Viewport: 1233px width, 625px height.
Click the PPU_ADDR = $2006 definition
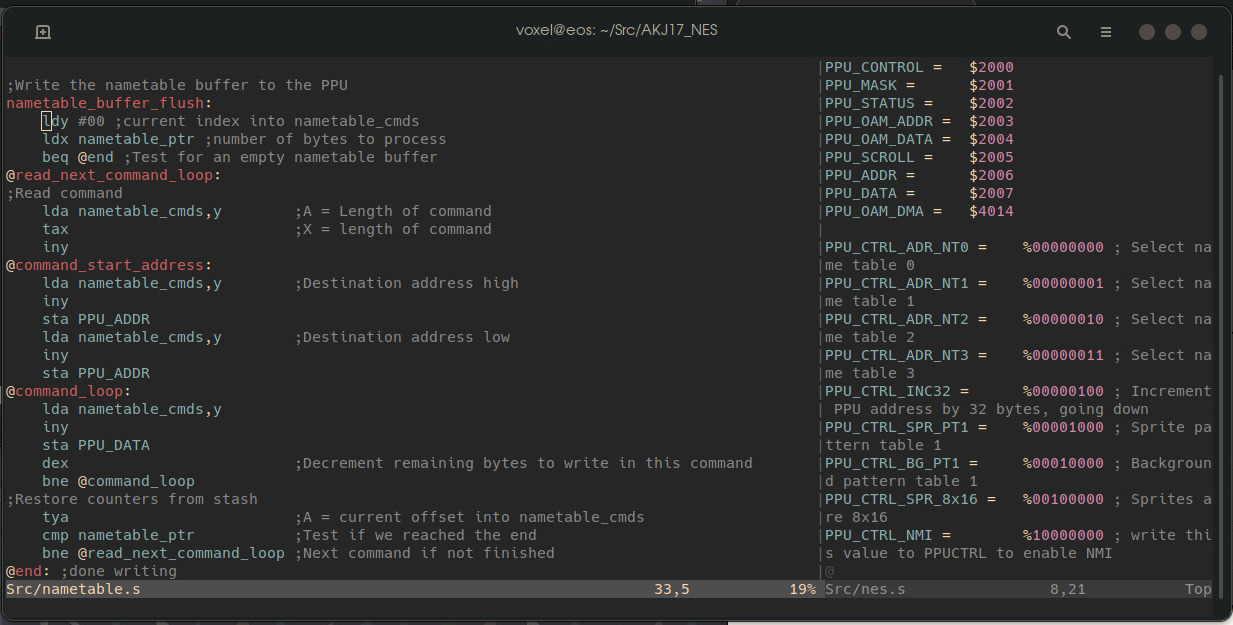tap(919, 175)
